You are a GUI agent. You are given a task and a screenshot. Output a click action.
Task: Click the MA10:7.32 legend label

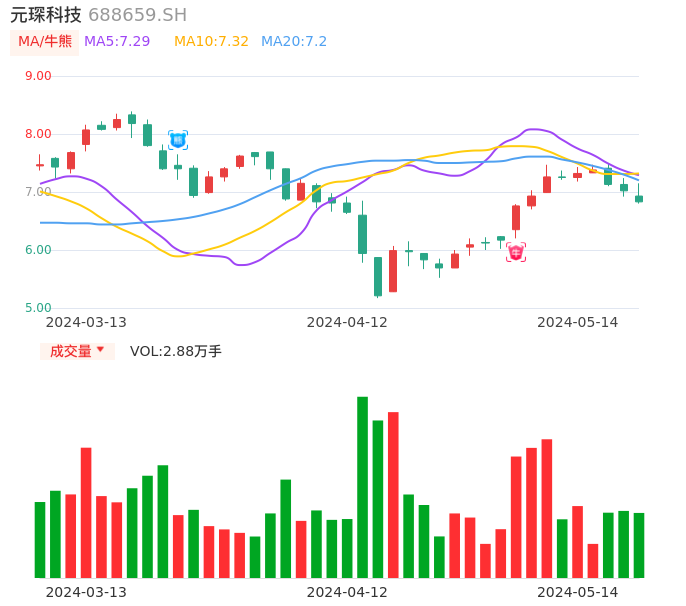211,42
